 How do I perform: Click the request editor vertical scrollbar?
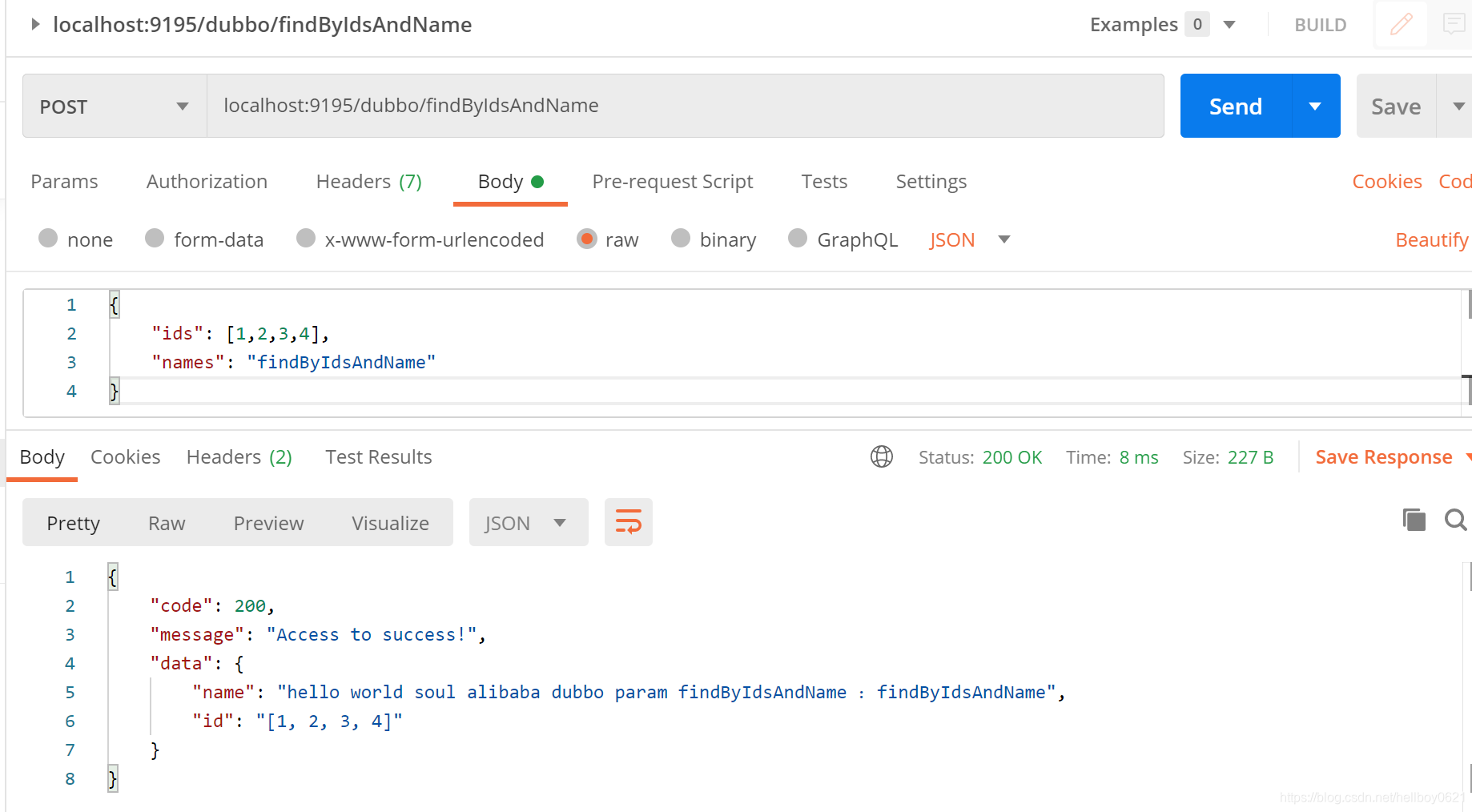coord(1467,353)
